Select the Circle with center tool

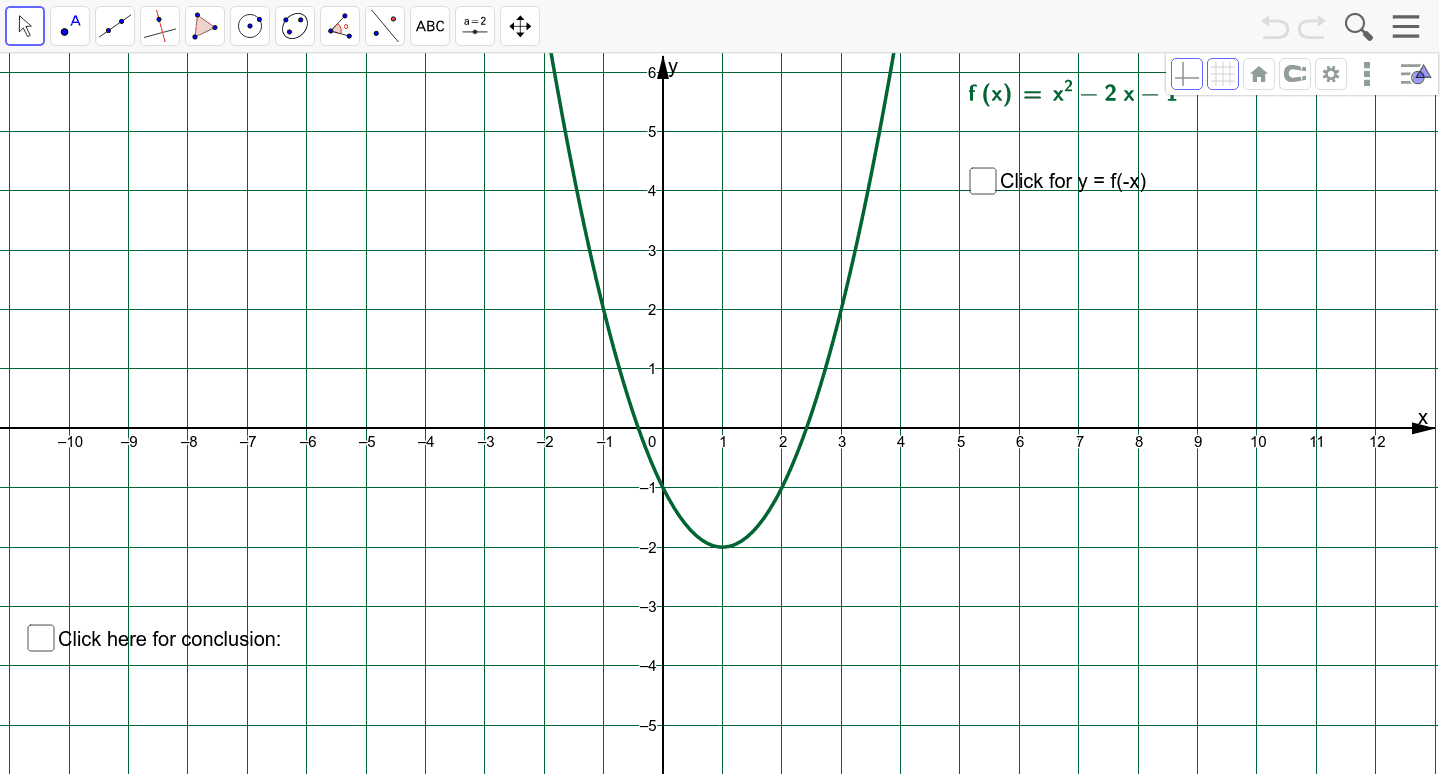pos(250,26)
